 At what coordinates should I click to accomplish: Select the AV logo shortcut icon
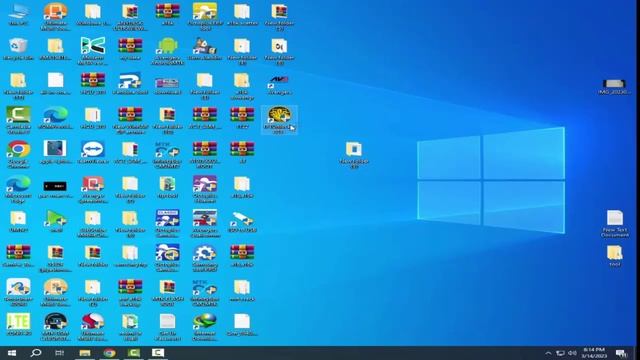(279, 84)
